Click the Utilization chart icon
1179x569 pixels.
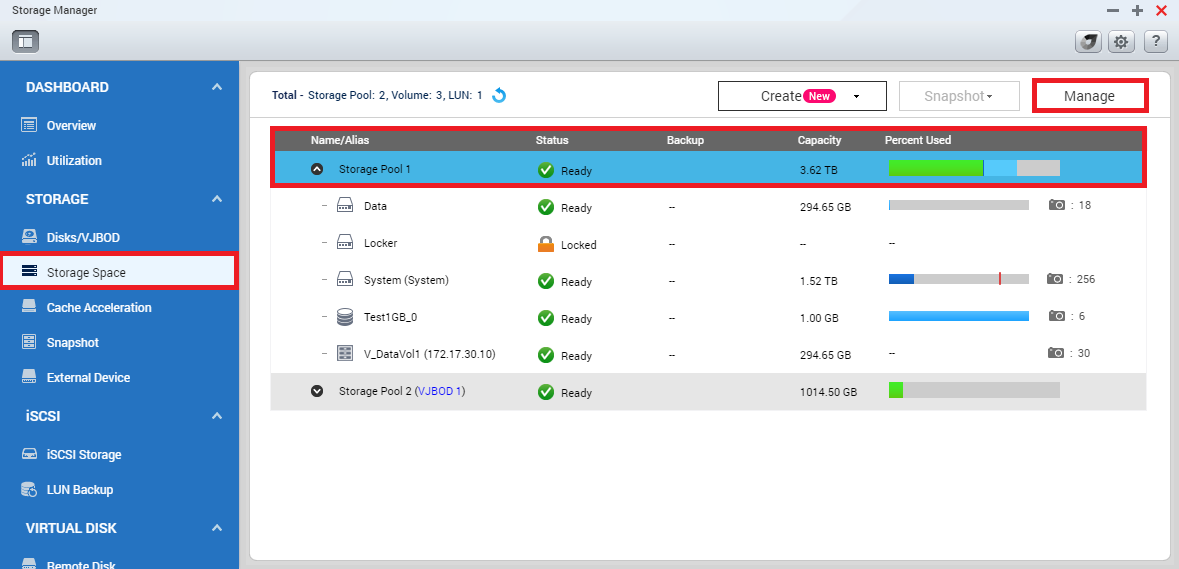click(29, 159)
